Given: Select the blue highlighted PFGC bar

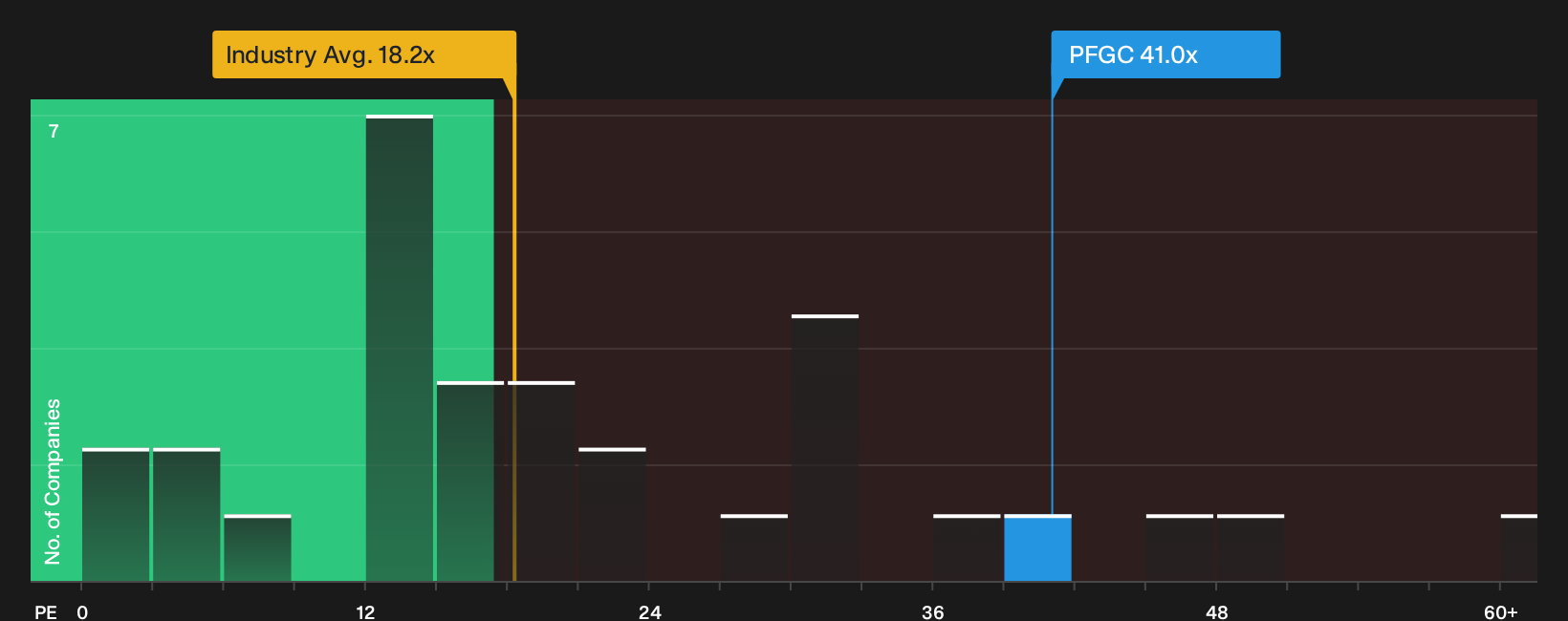Looking at the screenshot, I should 1037,548.
